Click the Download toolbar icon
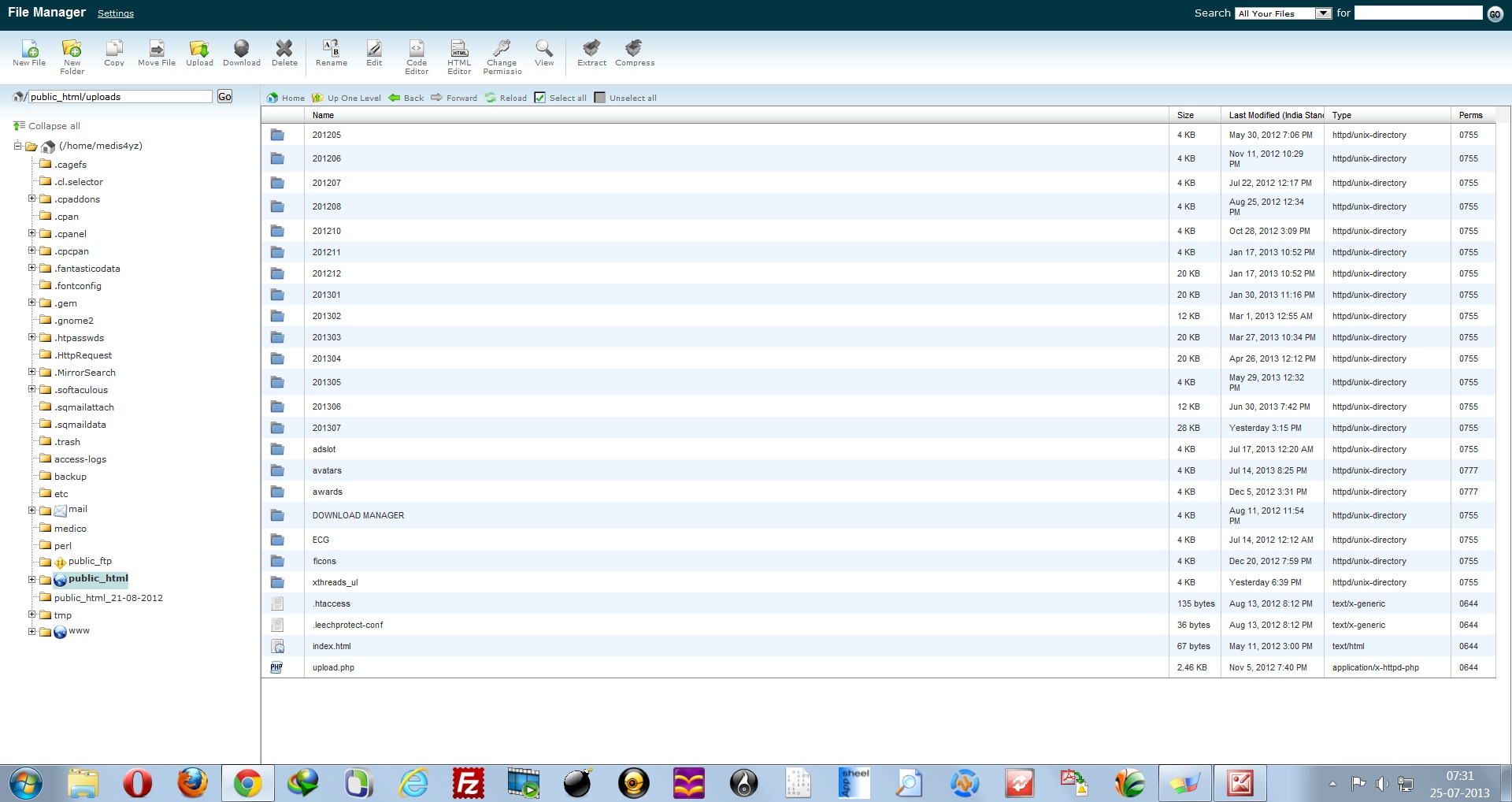Screen dimensions: 1512x802 click(x=242, y=50)
